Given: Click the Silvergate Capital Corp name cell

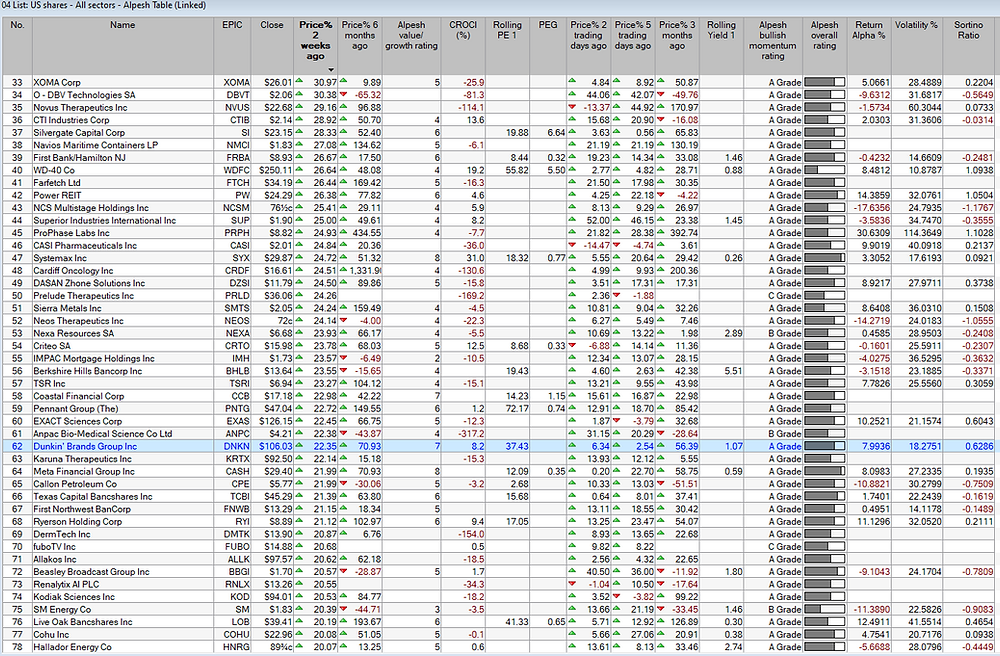Looking at the screenshot, I should point(122,133).
